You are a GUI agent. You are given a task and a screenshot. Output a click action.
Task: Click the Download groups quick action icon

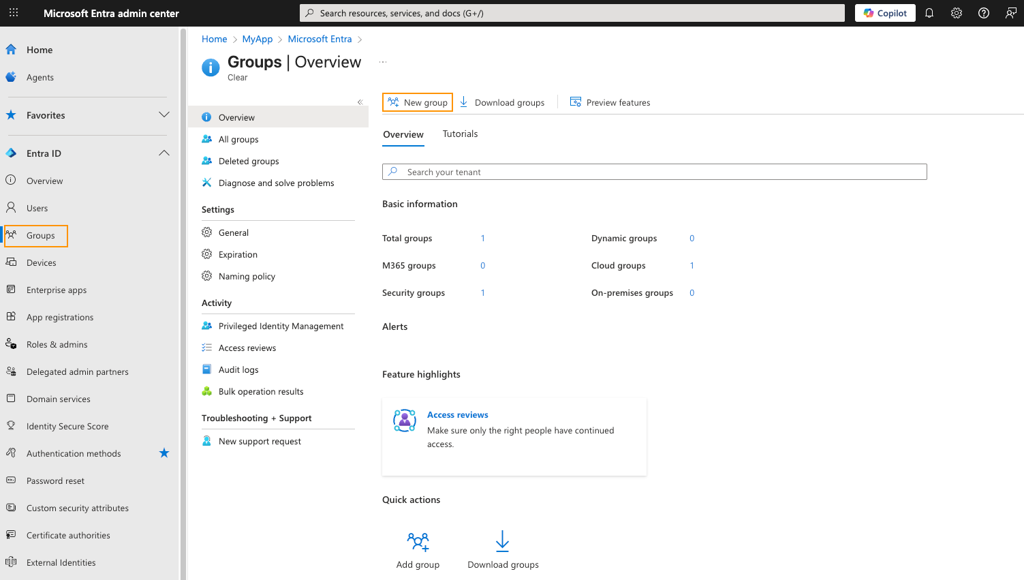[x=502, y=541]
